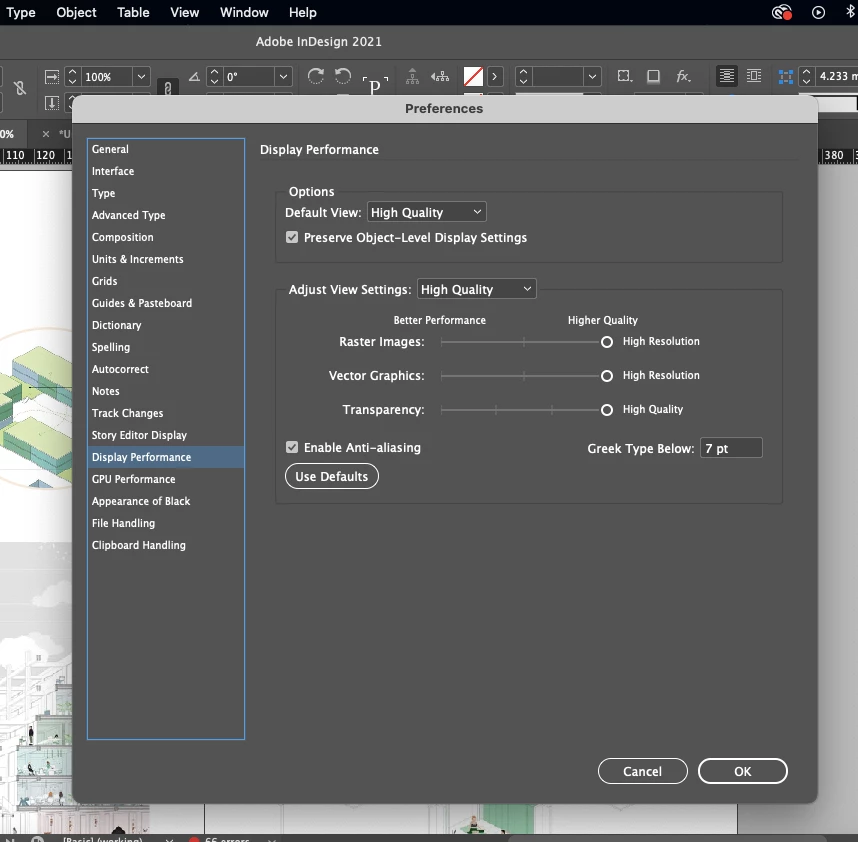Open the View menu
This screenshot has height=842, width=858.
coord(184,12)
